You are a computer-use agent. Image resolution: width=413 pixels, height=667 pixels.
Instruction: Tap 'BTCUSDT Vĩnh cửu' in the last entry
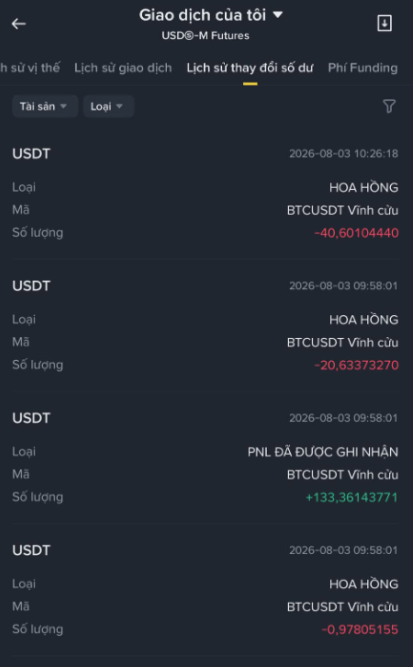coord(342,607)
